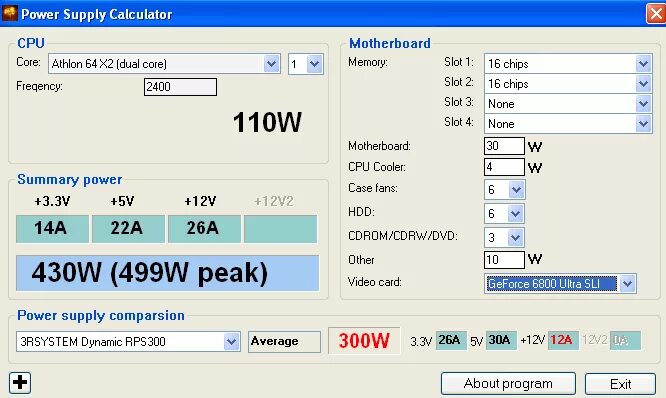Viewport: 666px width, 398px height.
Task: Click the Power Supply Calculator title bar icon
Action: point(10,13)
